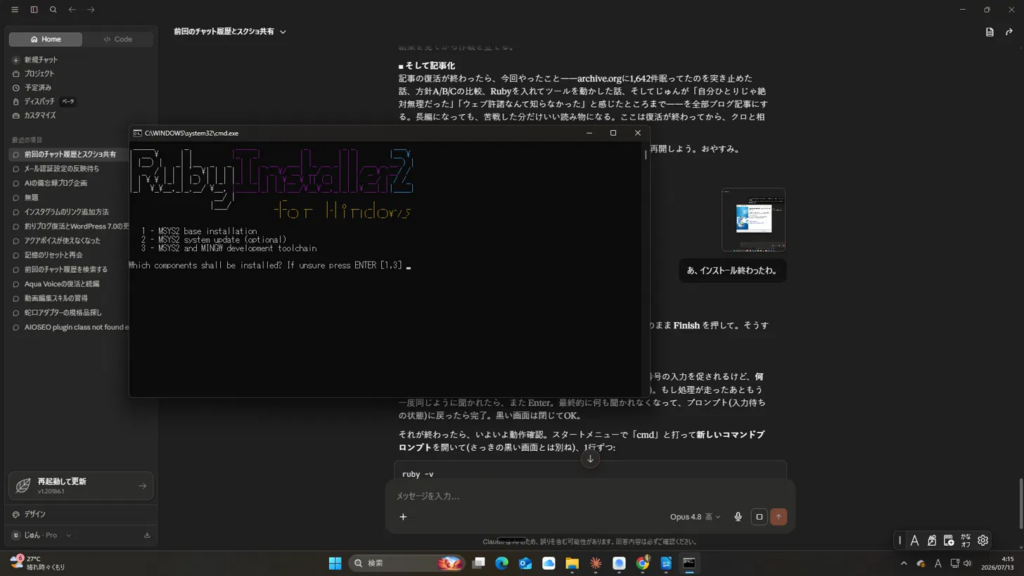The image size is (1024, 576).
Task: Select chat 前回のチャット履歴とスクショ共有 in sidebar
Action: point(70,154)
